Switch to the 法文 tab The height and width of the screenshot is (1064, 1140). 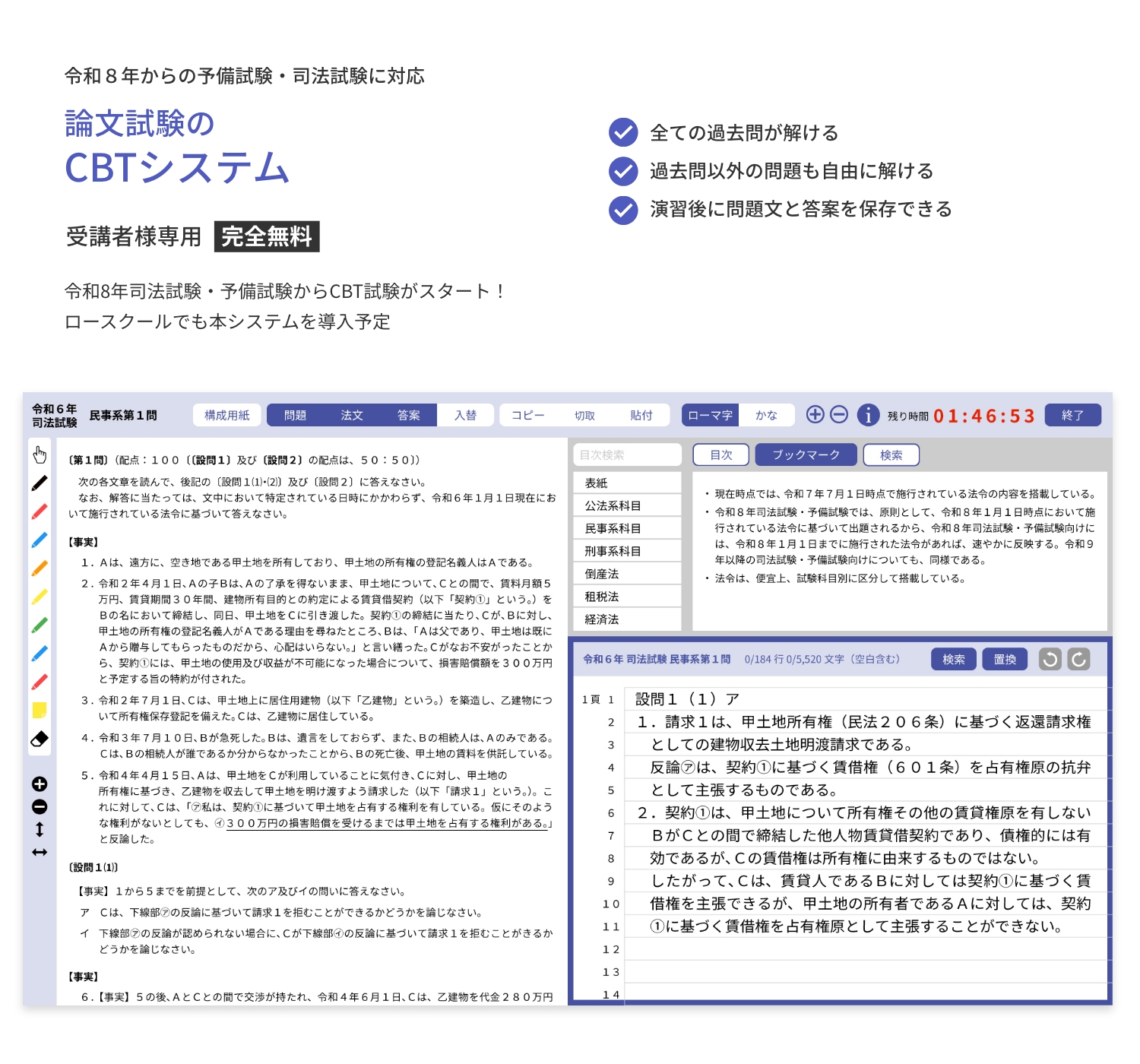click(x=352, y=415)
